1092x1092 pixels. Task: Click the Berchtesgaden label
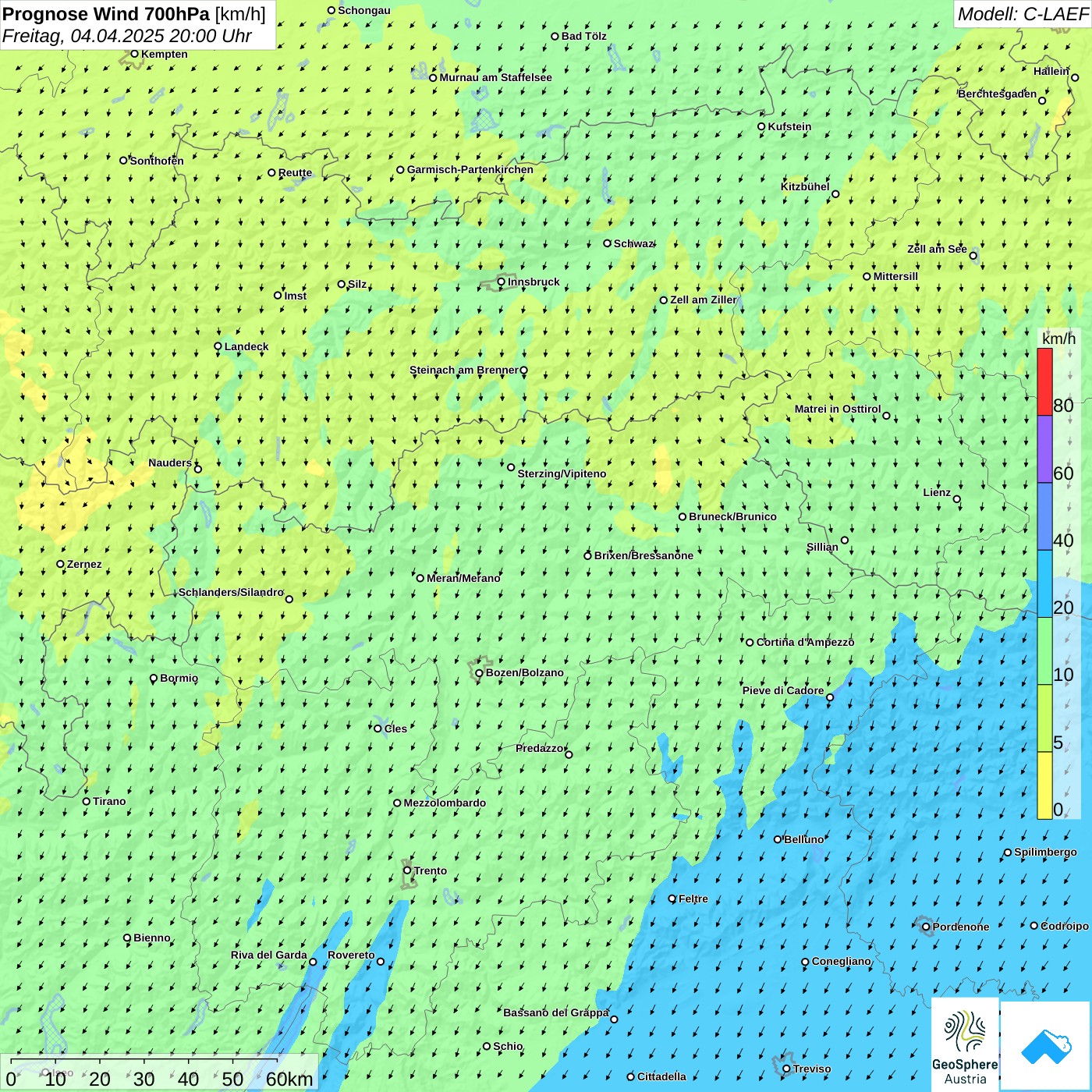[998, 94]
